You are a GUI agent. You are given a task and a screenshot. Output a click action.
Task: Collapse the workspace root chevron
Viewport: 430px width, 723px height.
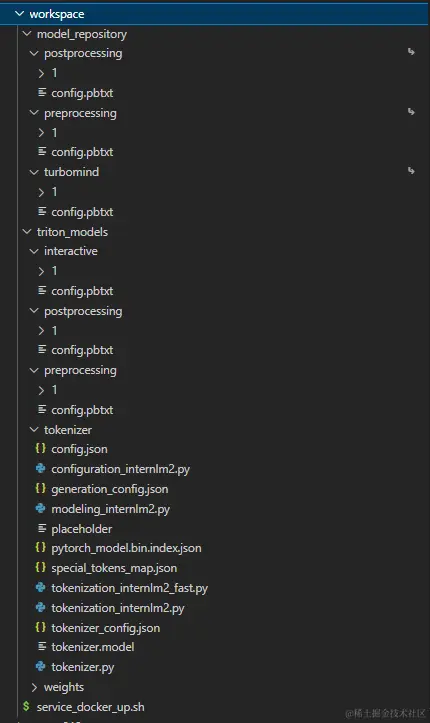(x=19, y=14)
